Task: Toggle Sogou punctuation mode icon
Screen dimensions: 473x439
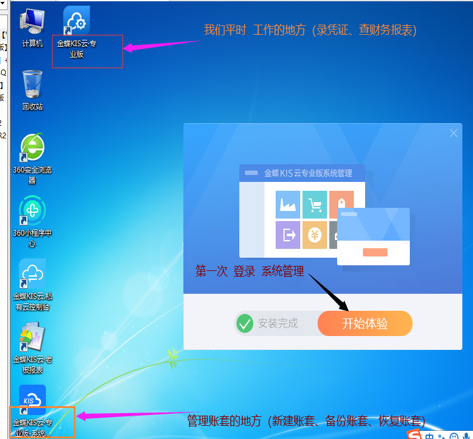Action: (x=442, y=436)
